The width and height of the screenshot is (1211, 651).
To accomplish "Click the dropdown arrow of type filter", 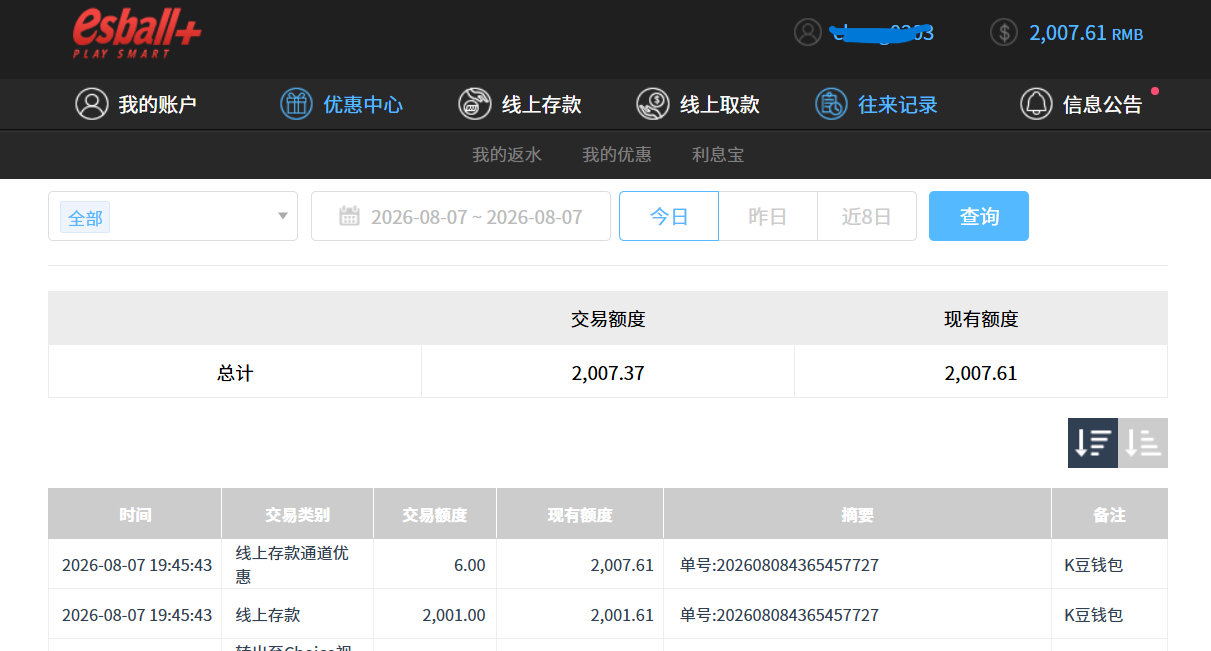I will 283,216.
